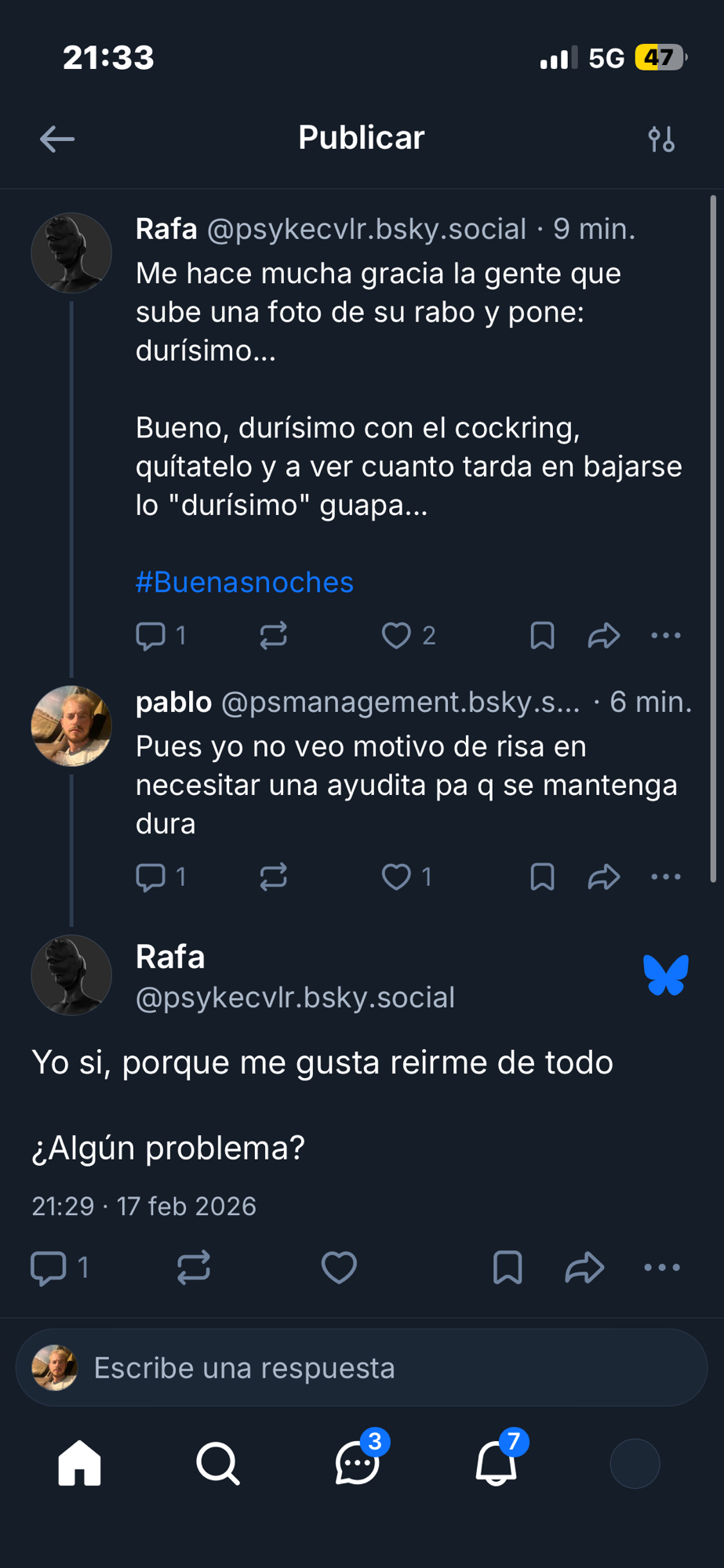Open notifications bell with 7 badge
This screenshot has height=1568, width=724.
[x=496, y=1464]
